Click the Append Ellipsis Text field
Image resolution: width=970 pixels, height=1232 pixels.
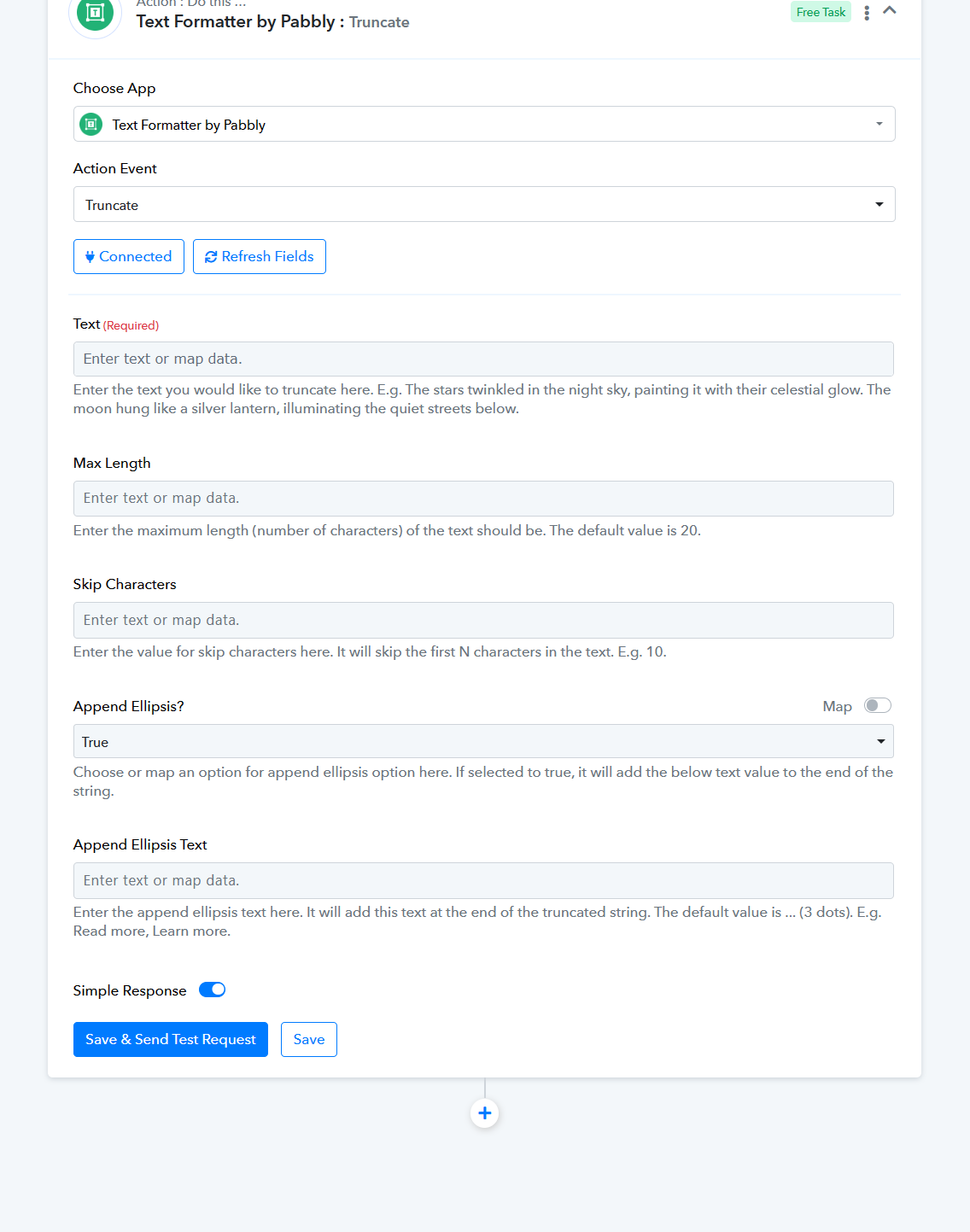click(483, 880)
